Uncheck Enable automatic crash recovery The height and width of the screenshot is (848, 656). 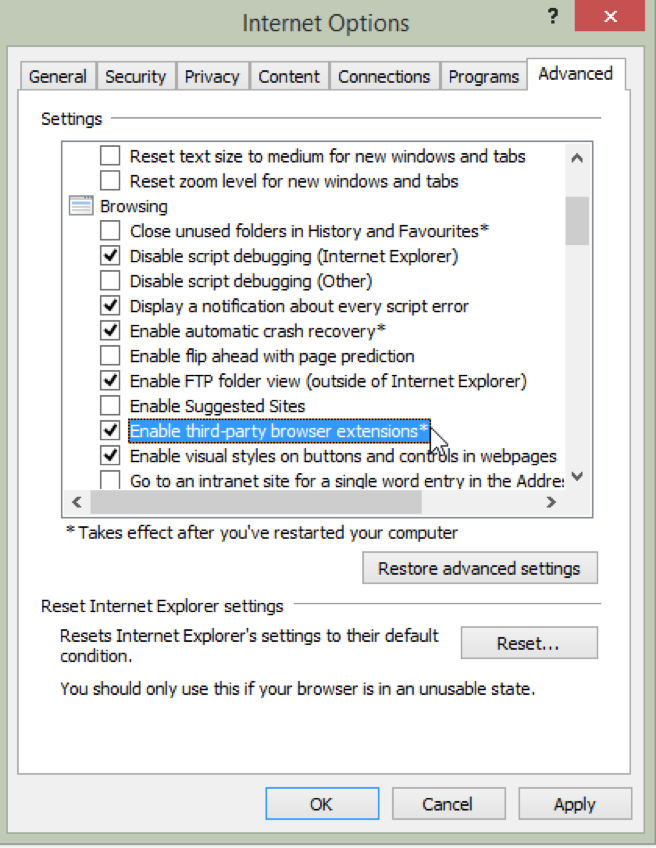point(111,330)
